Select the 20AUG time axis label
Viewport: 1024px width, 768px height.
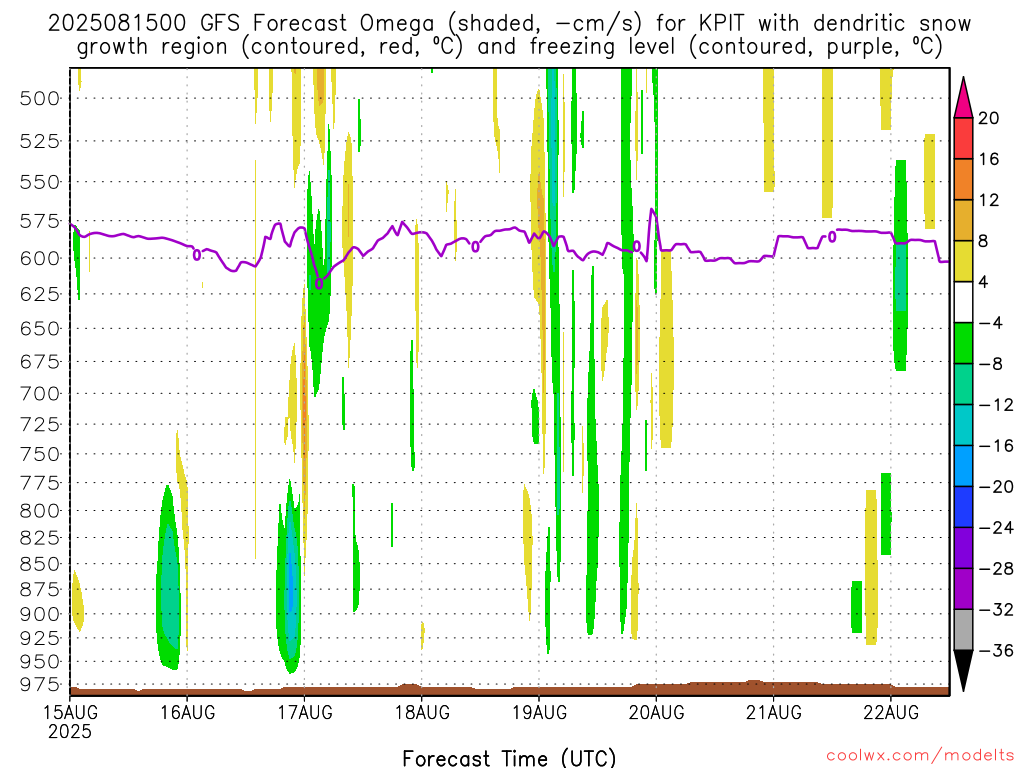click(656, 712)
